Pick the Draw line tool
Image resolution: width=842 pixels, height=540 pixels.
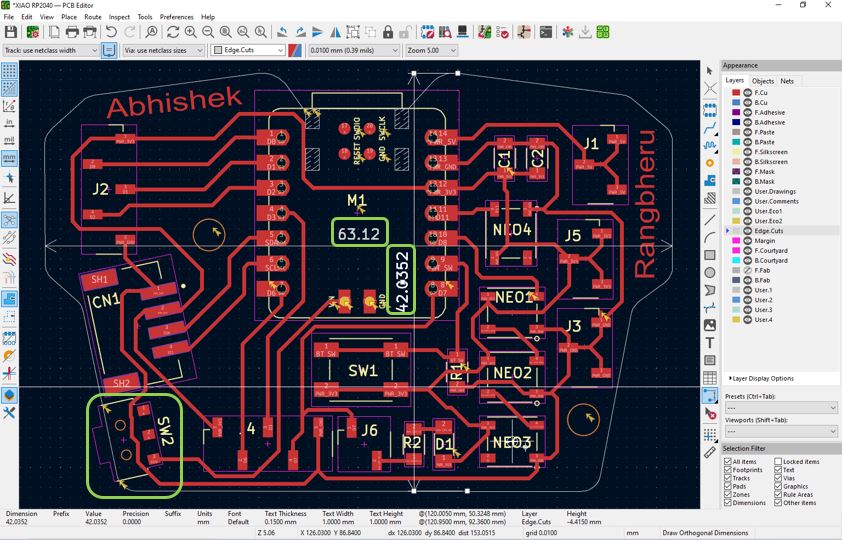[x=710, y=220]
